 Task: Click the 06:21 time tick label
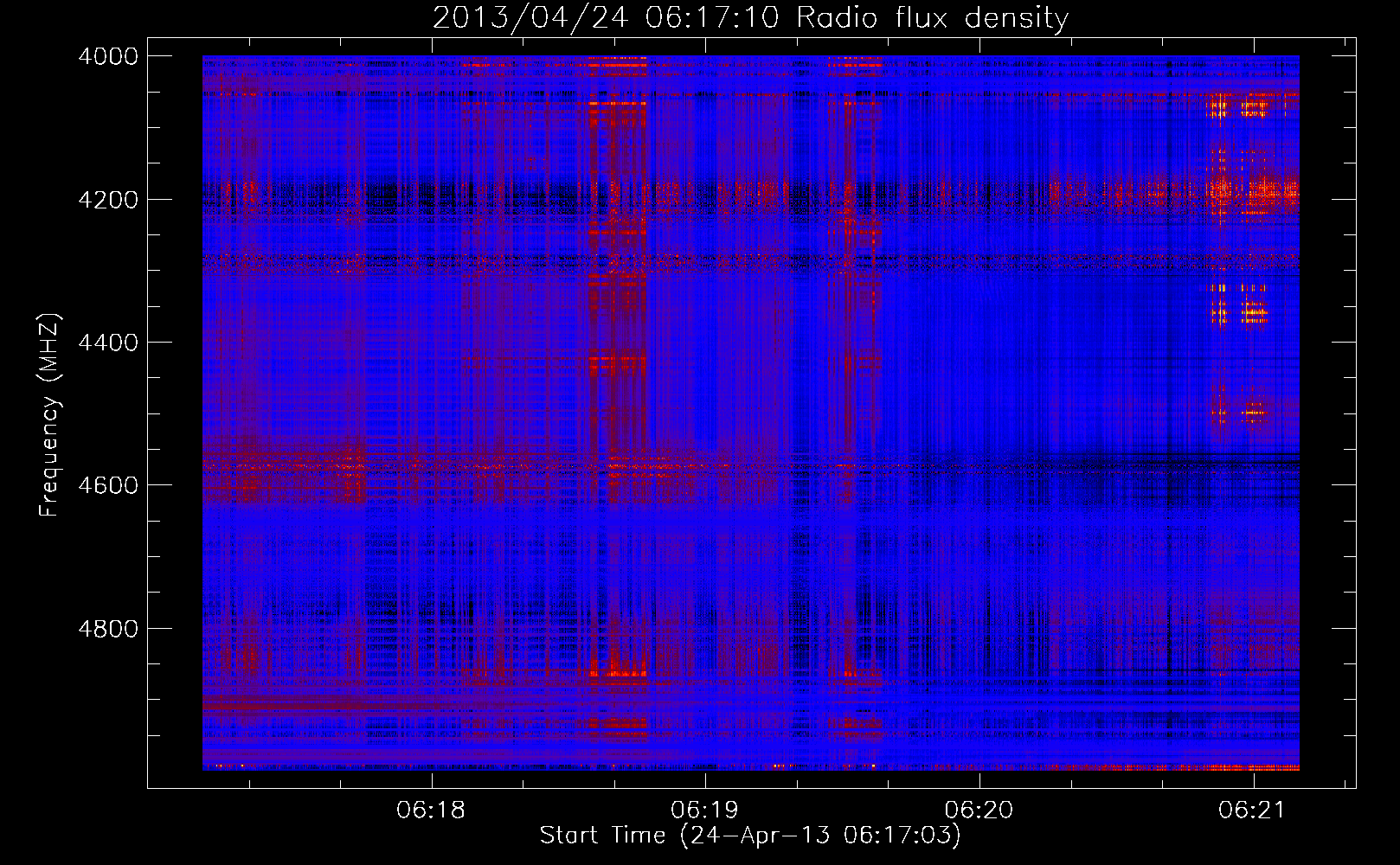click(1253, 810)
